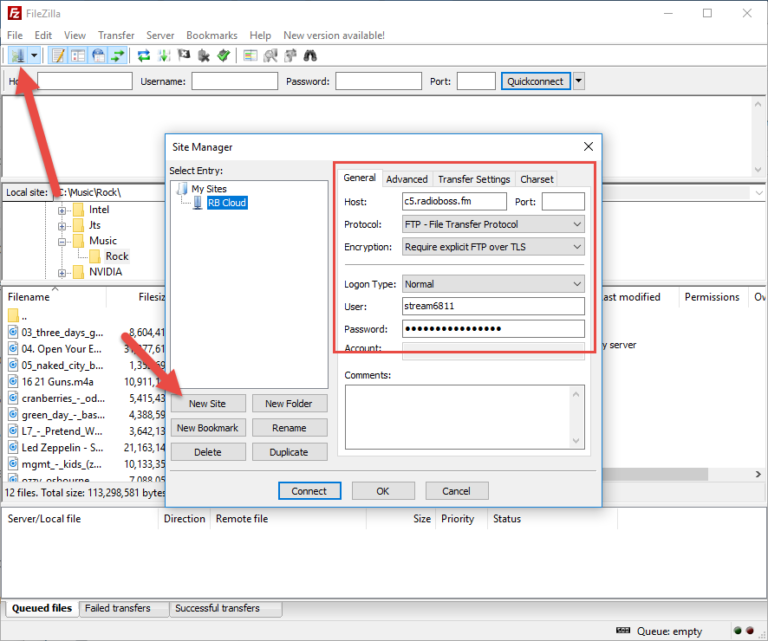Click the binoculars file search icon
Image resolution: width=768 pixels, height=641 pixels.
(310, 56)
